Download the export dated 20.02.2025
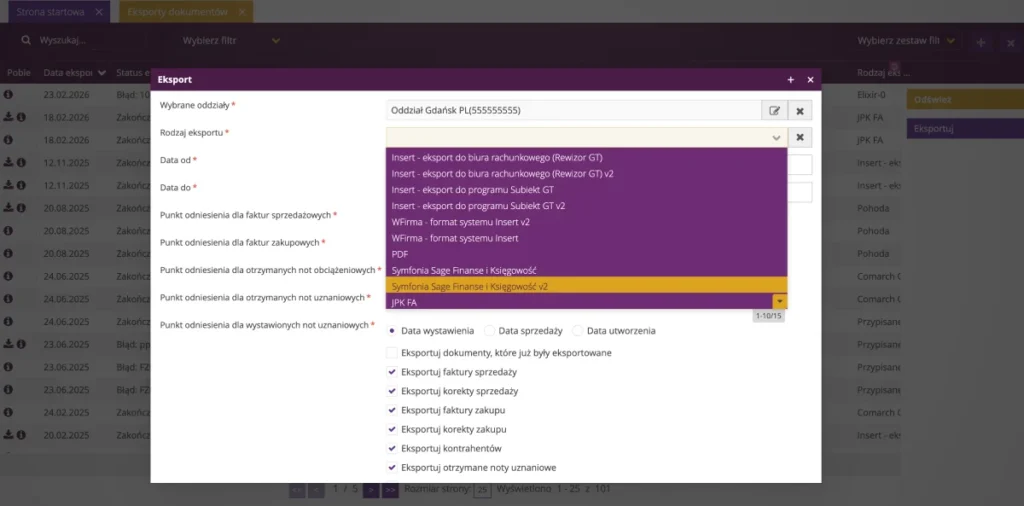The image size is (1024, 506). 8,434
